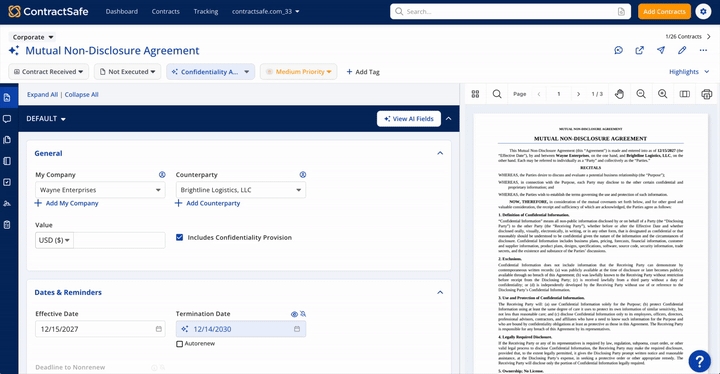Toggle Termination Date eye visibility icon

point(294,314)
